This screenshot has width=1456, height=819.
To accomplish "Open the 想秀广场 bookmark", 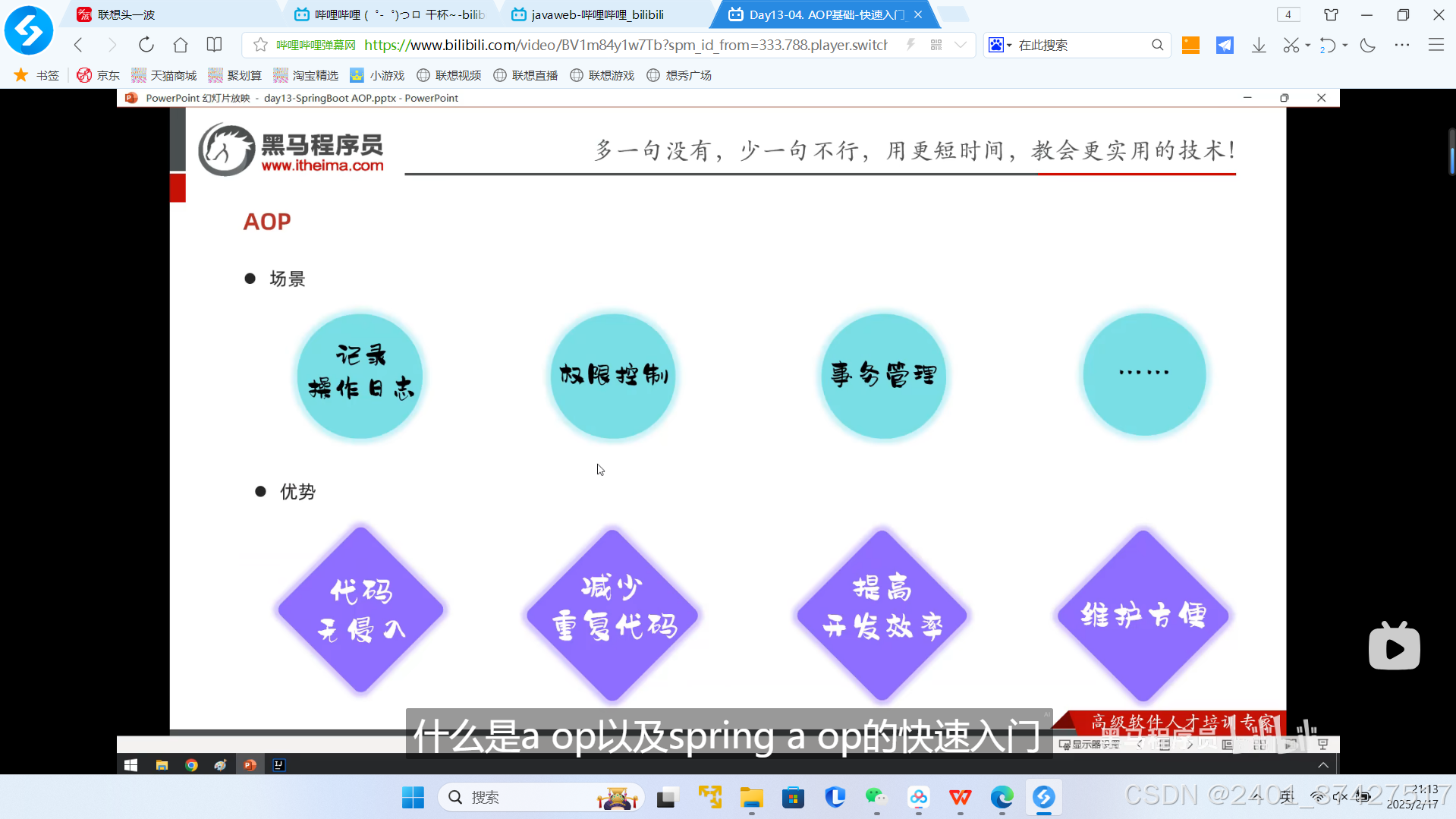I will tap(679, 75).
